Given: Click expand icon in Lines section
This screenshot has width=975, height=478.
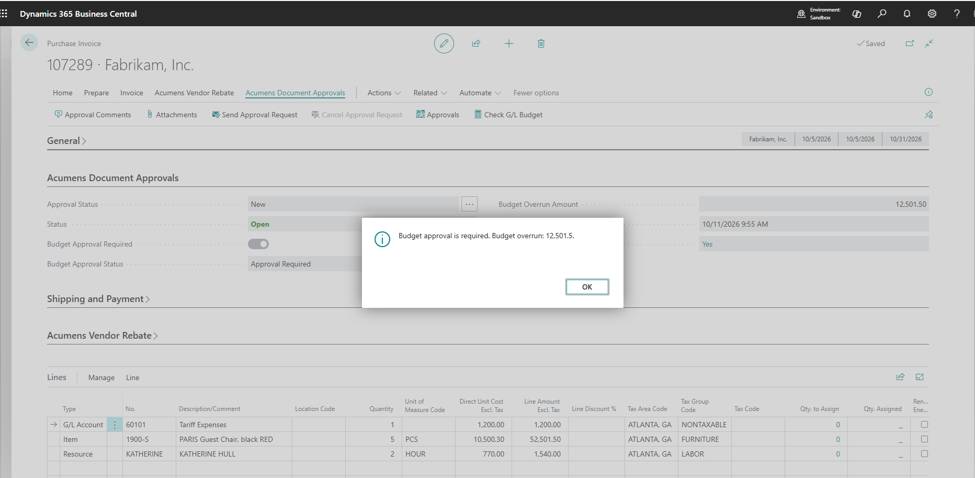Looking at the screenshot, I should (x=920, y=377).
